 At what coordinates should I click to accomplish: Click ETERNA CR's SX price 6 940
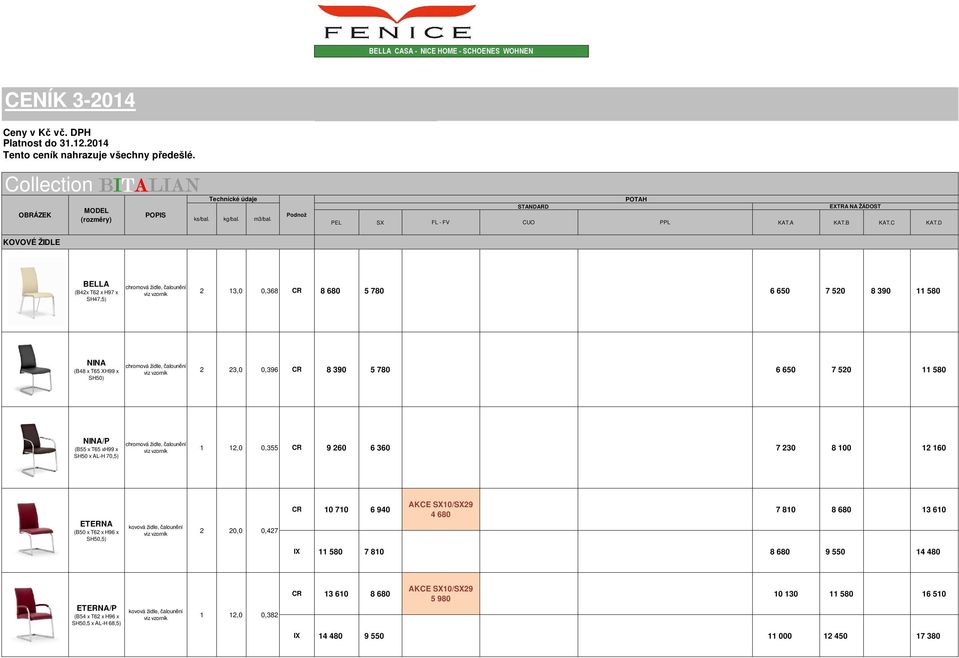(x=380, y=510)
